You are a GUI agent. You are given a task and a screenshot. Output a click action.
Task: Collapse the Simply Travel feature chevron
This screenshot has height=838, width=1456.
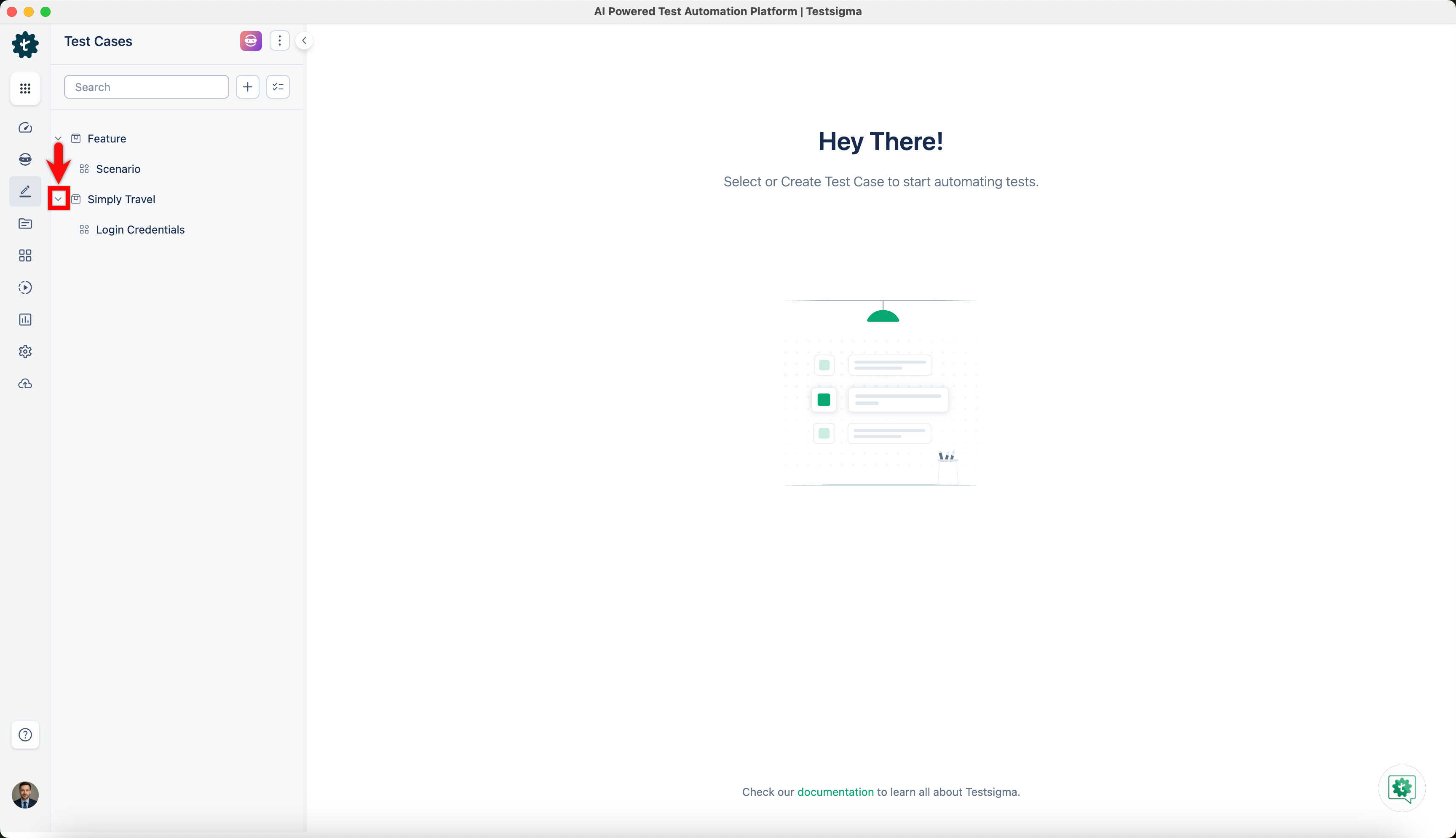[x=58, y=199]
